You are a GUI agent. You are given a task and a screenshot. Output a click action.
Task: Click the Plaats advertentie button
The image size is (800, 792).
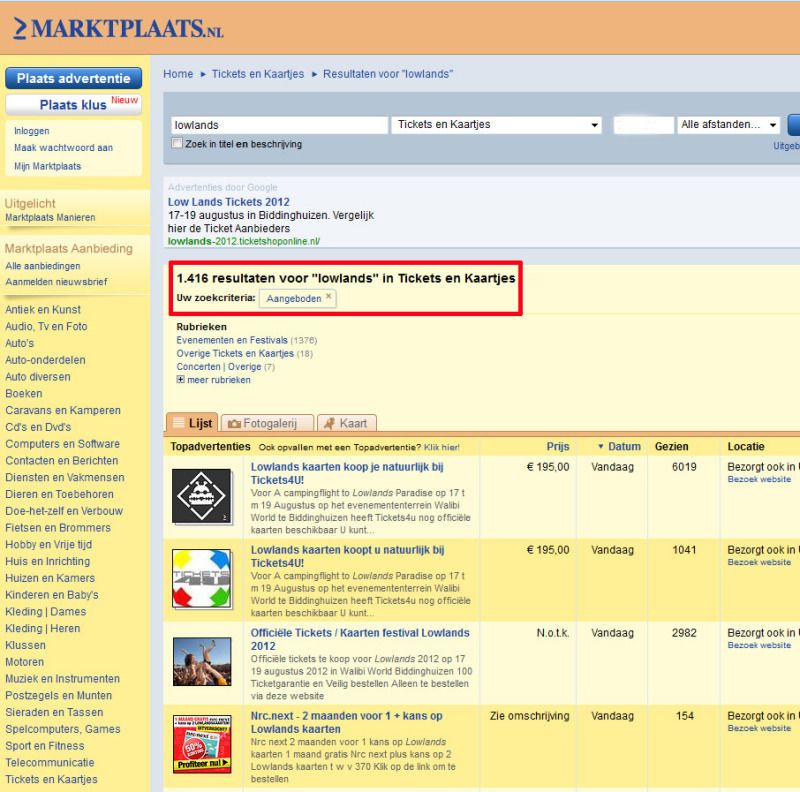[x=73, y=78]
